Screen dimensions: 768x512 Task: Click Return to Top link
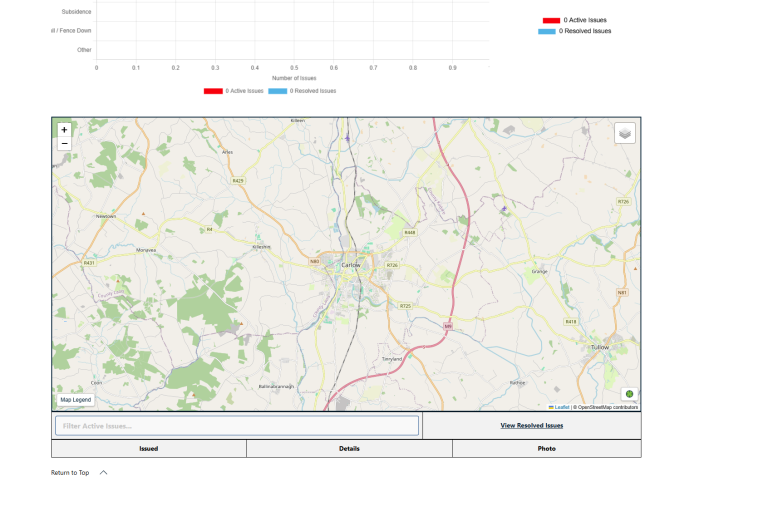tap(70, 473)
